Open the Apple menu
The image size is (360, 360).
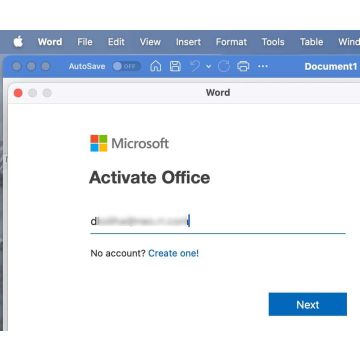pos(18,42)
